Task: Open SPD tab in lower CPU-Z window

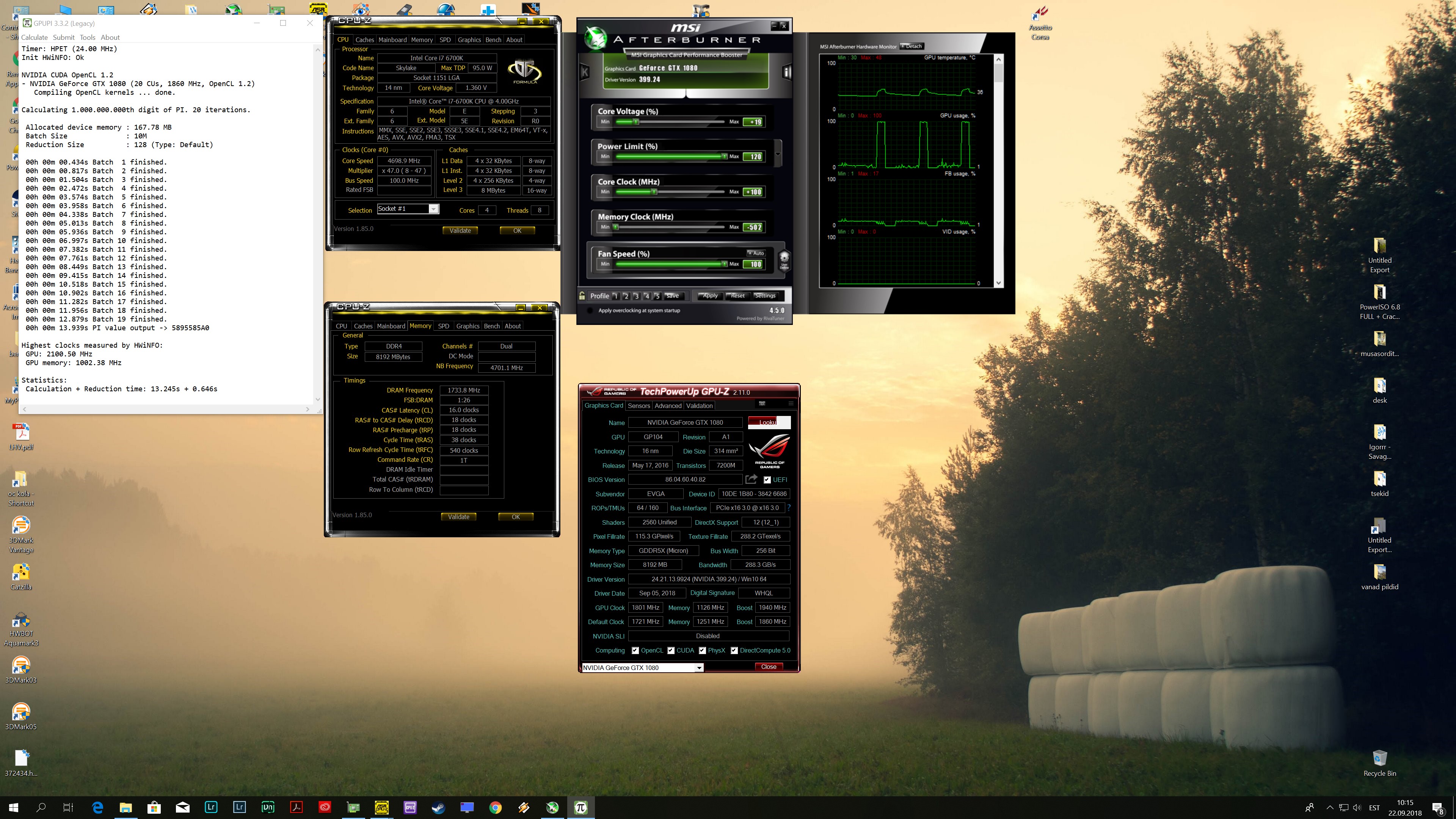Action: coord(444,326)
